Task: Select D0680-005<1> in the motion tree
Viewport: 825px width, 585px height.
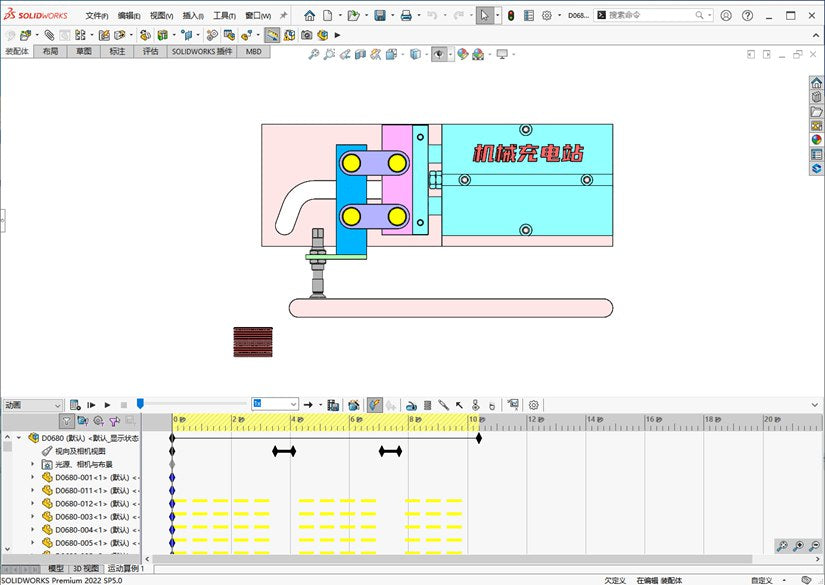Action: click(x=89, y=543)
